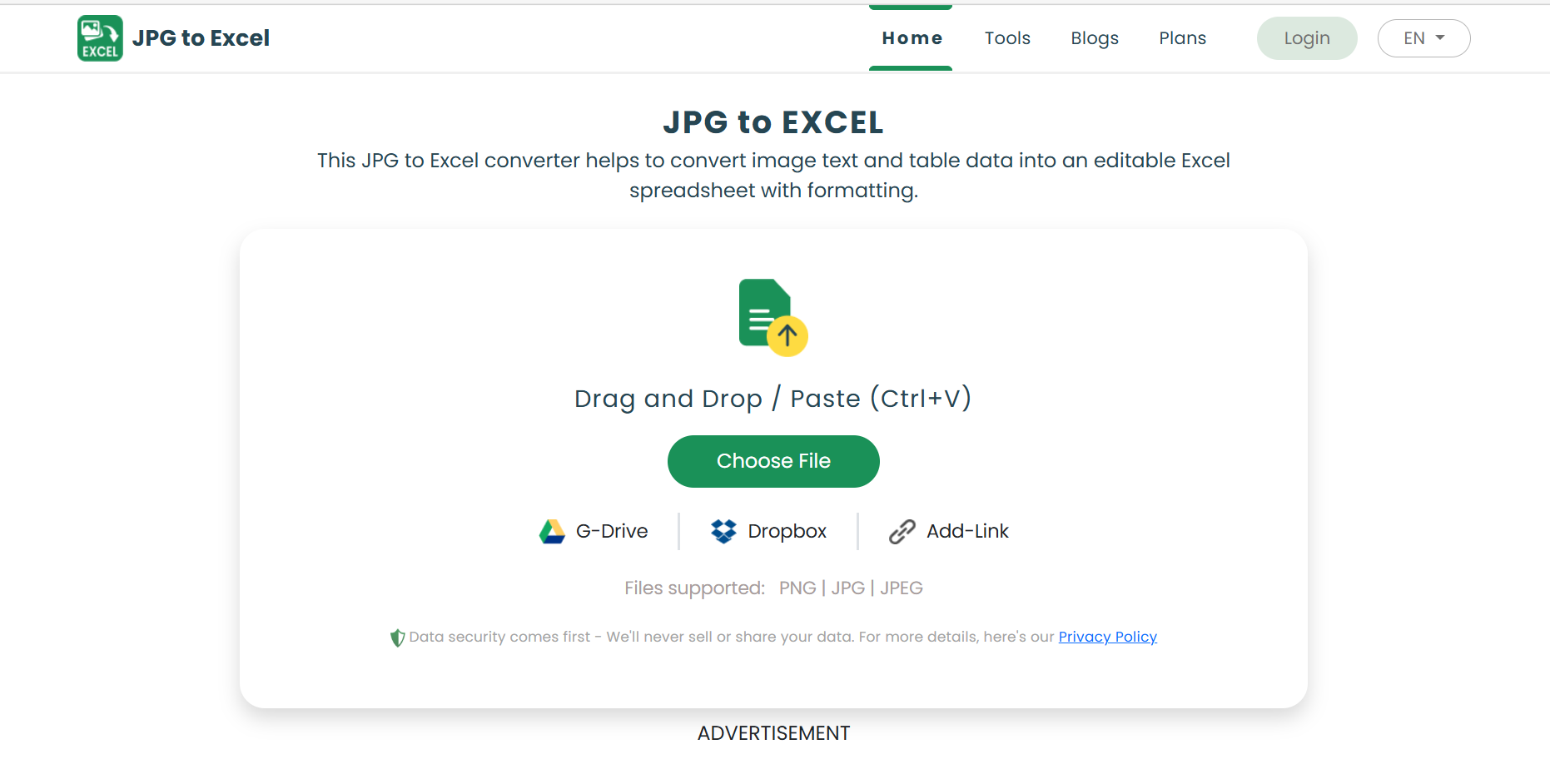Image resolution: width=1550 pixels, height=784 pixels.
Task: Open the Blogs section
Action: pos(1095,37)
